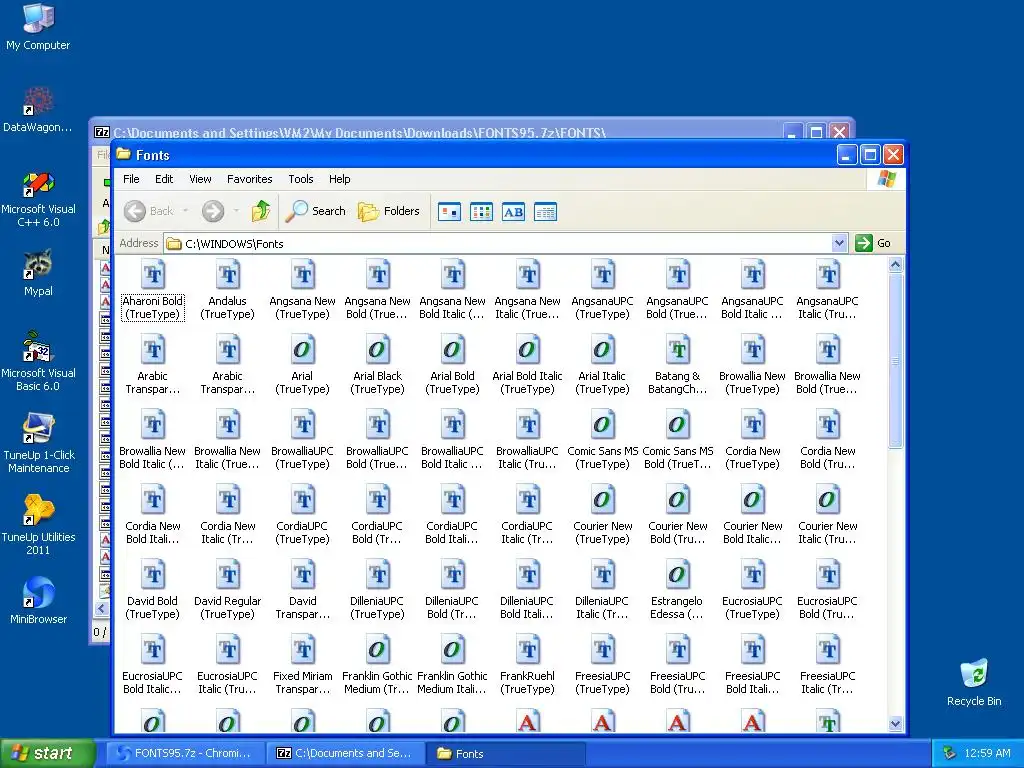Click the scroll down arrow of font list
Image resolution: width=1024 pixels, height=768 pixels.
click(895, 724)
